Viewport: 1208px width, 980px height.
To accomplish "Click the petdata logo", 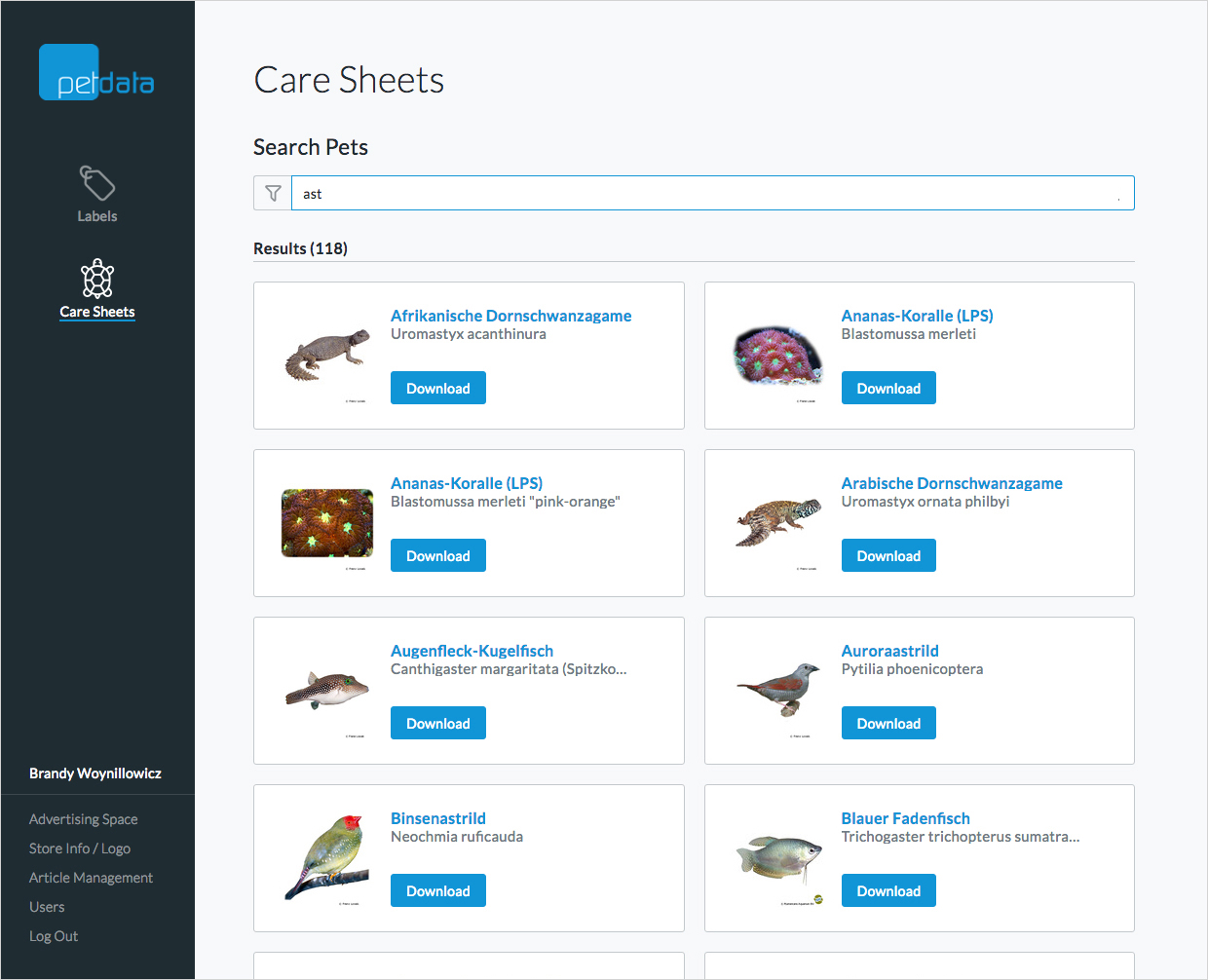I will point(96,72).
